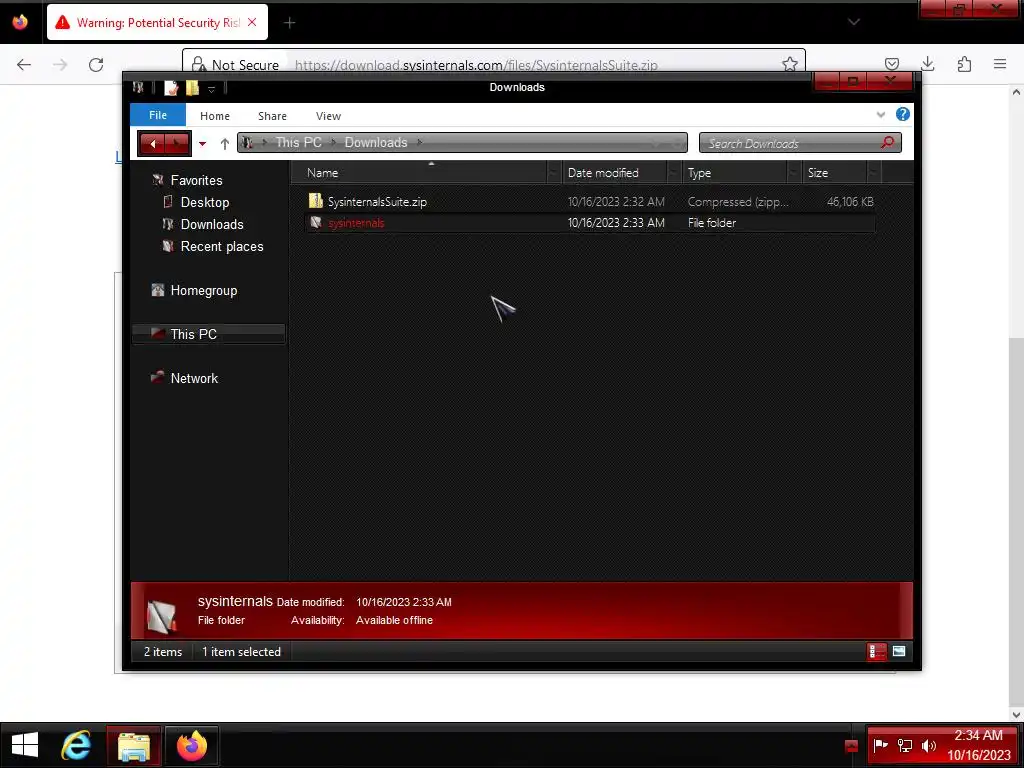Image resolution: width=1024 pixels, height=768 pixels.
Task: Open Recent places in navigation pane
Action: [221, 247]
